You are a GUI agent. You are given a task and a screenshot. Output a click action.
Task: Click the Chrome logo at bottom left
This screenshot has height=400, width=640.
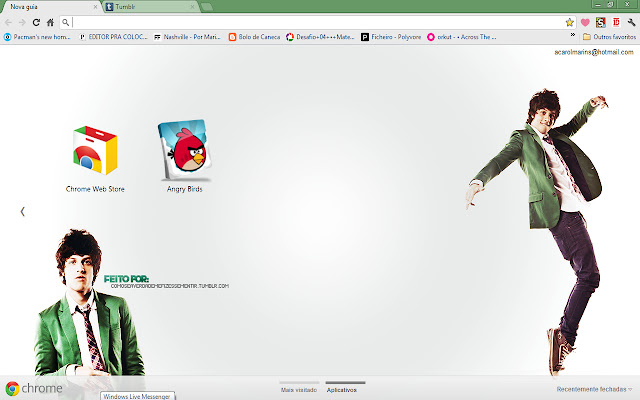click(34, 388)
